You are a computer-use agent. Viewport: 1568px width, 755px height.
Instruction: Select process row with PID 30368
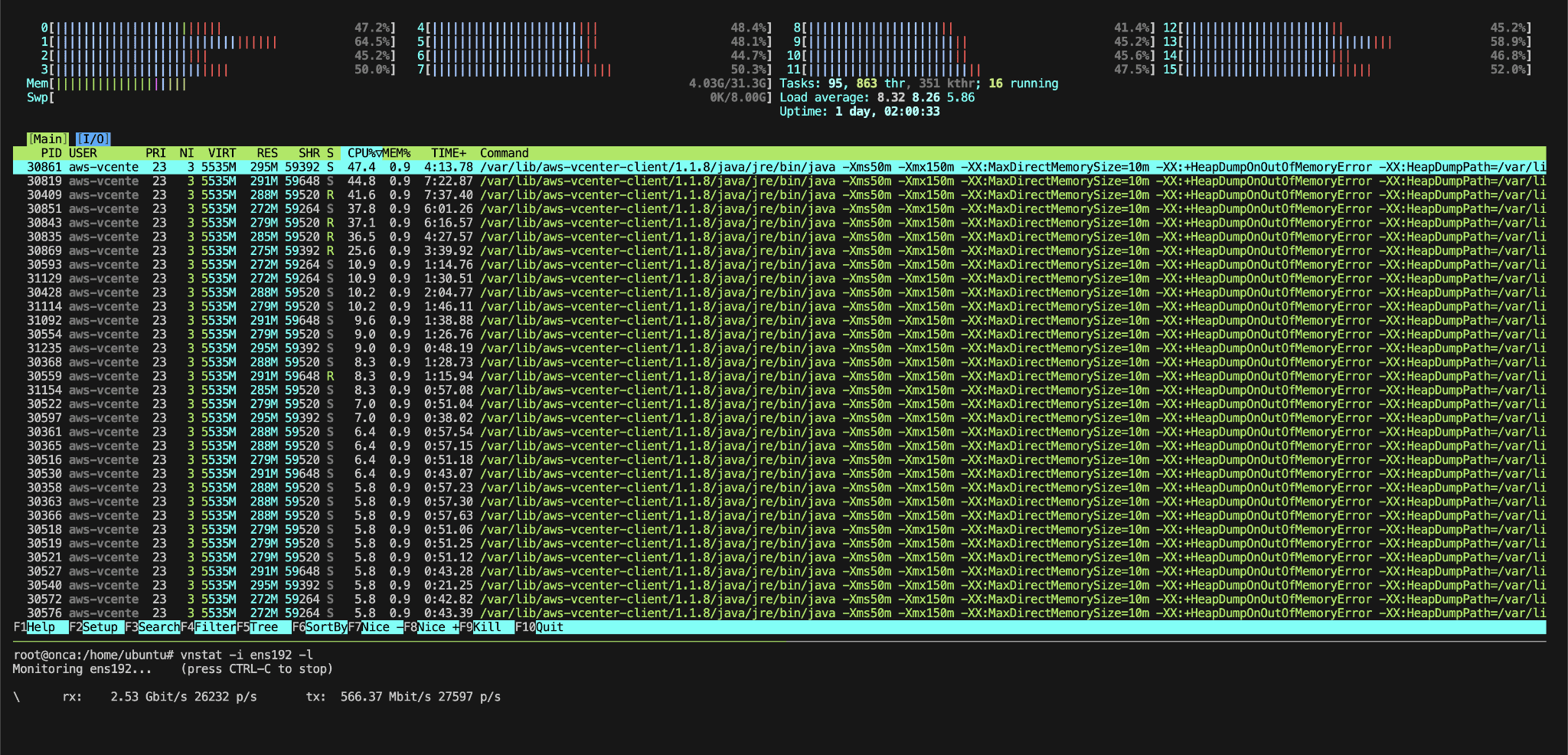[779, 362]
